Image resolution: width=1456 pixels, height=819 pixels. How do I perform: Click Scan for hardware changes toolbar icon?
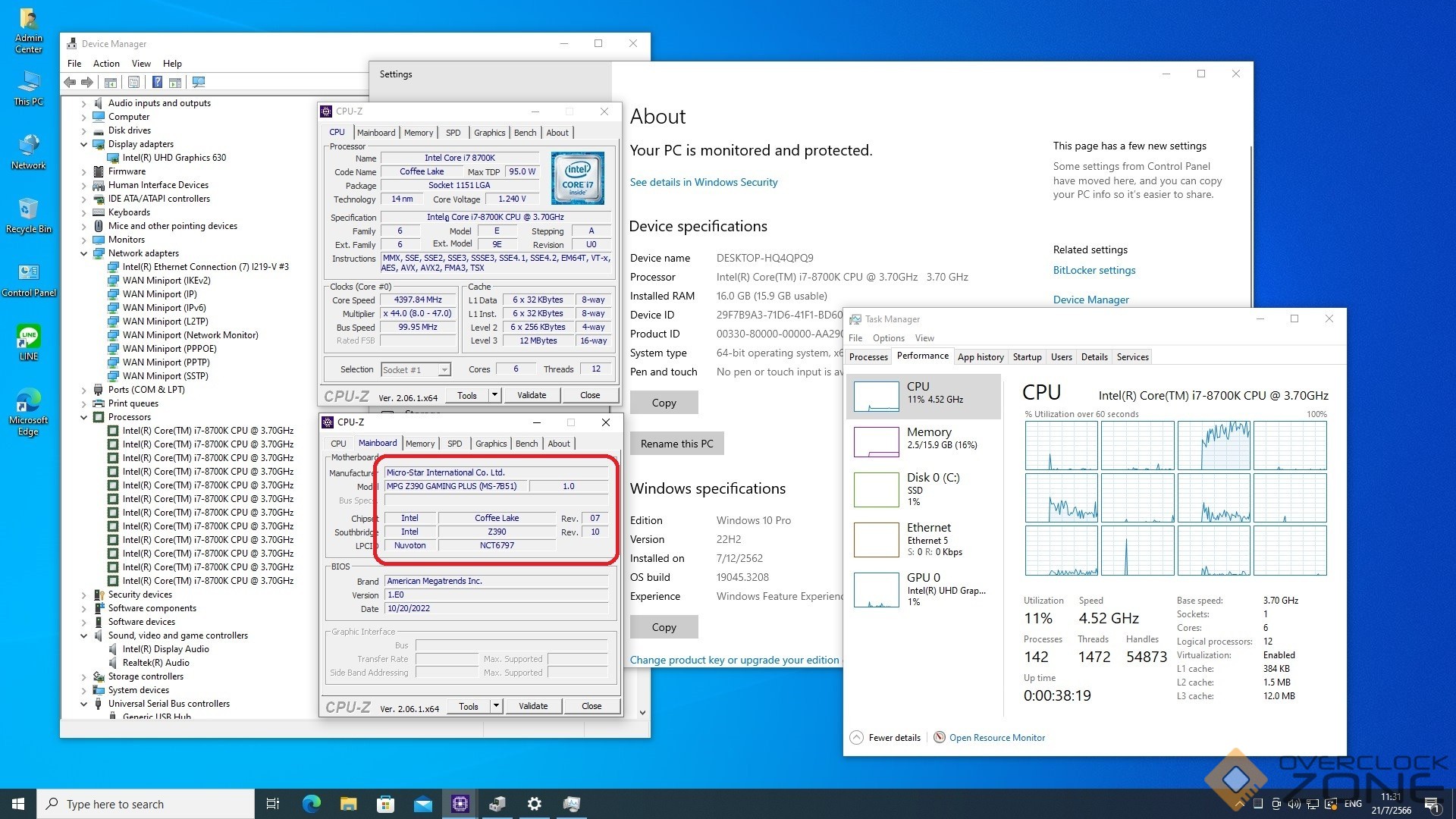point(199,82)
